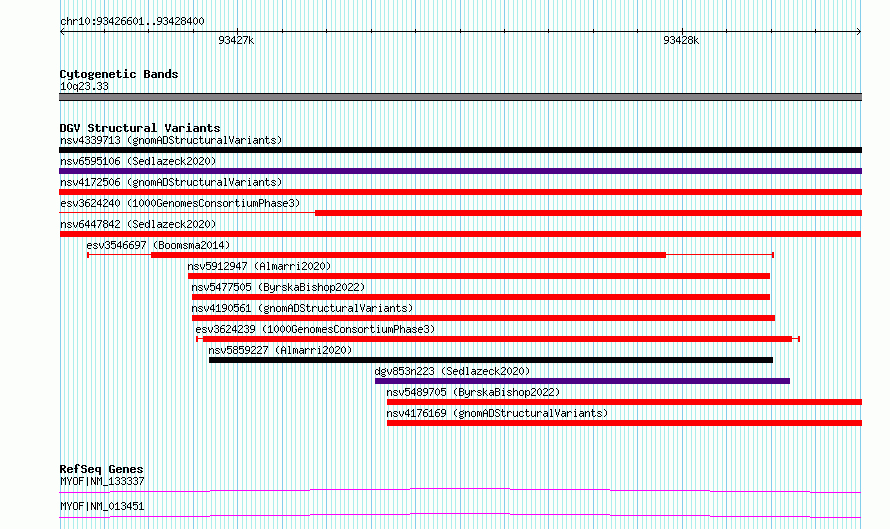Image resolution: width=890 pixels, height=529 pixels.
Task: Click the right scroll arrow on ruler
Action: click(858, 32)
